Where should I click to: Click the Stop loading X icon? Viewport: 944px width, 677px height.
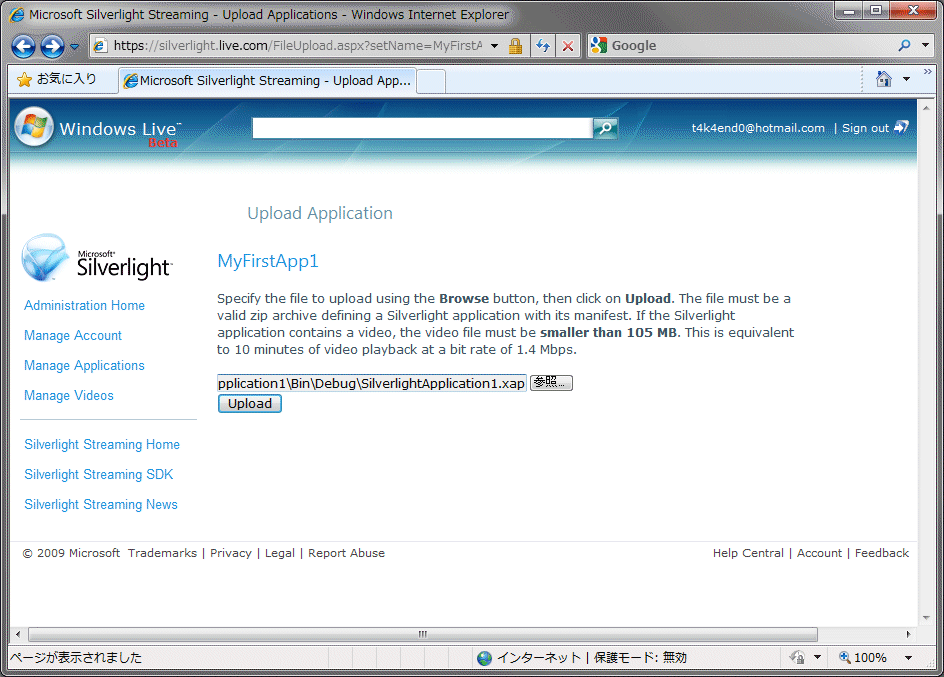coord(567,46)
